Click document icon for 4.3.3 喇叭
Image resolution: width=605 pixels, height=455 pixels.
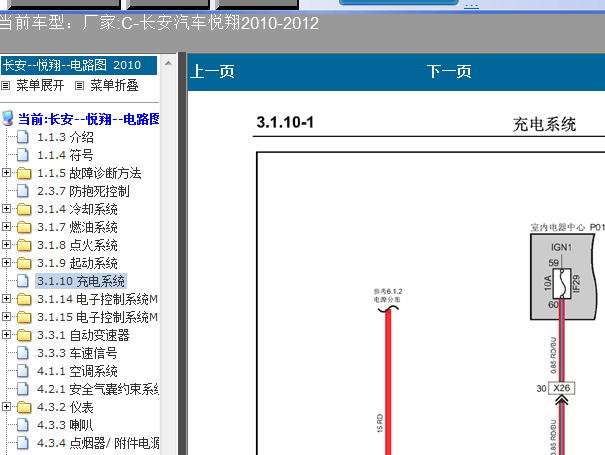click(x=23, y=425)
